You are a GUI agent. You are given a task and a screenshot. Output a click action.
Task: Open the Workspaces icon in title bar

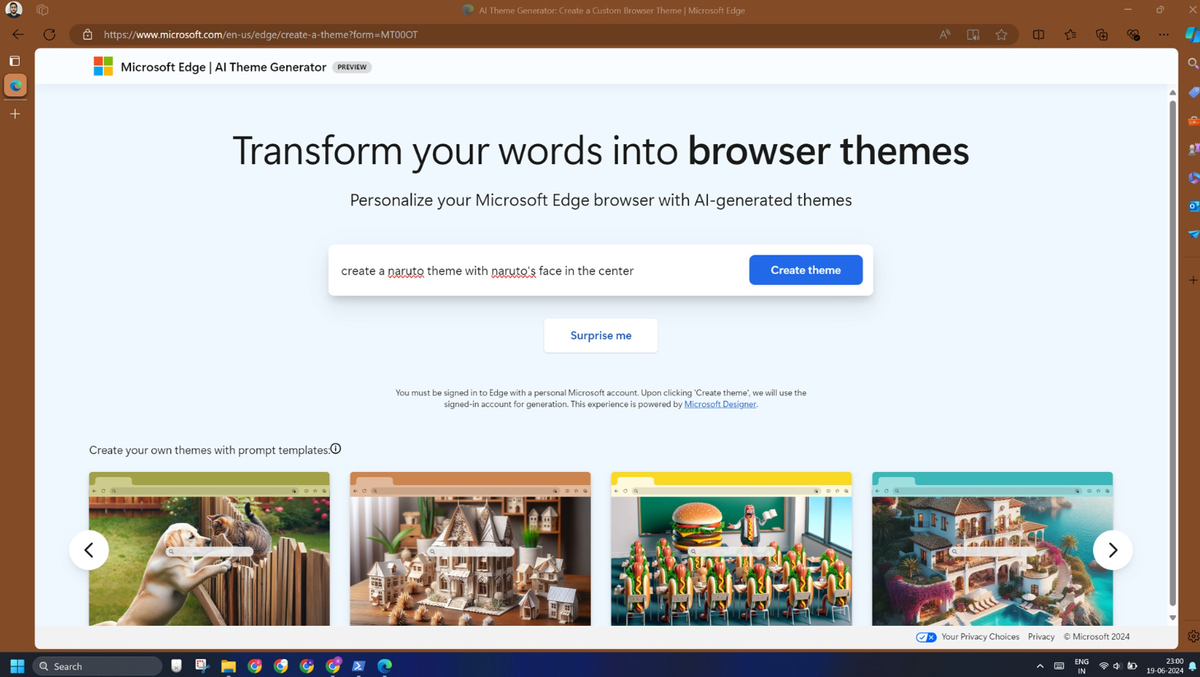pos(42,10)
